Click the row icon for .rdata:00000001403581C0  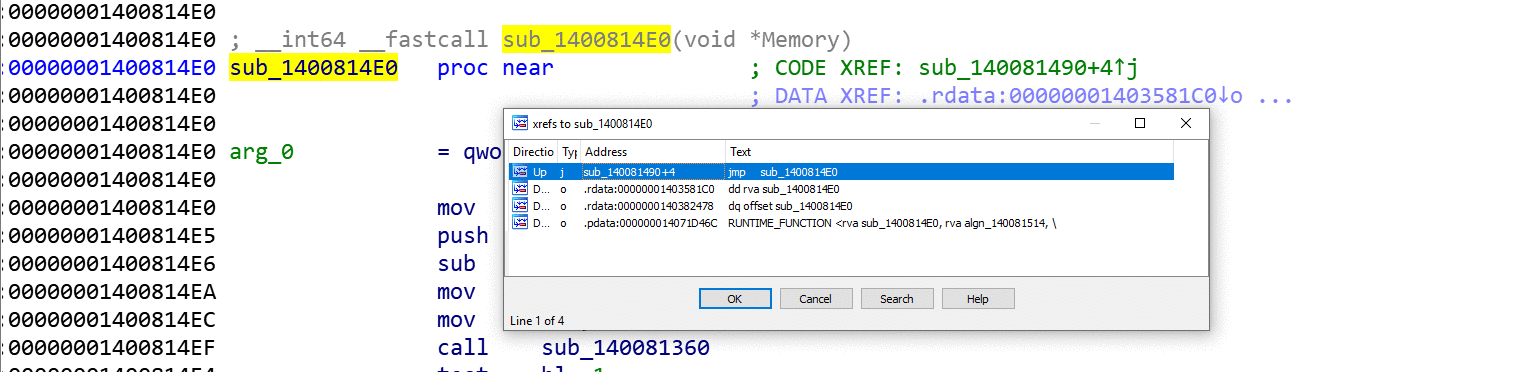520,189
